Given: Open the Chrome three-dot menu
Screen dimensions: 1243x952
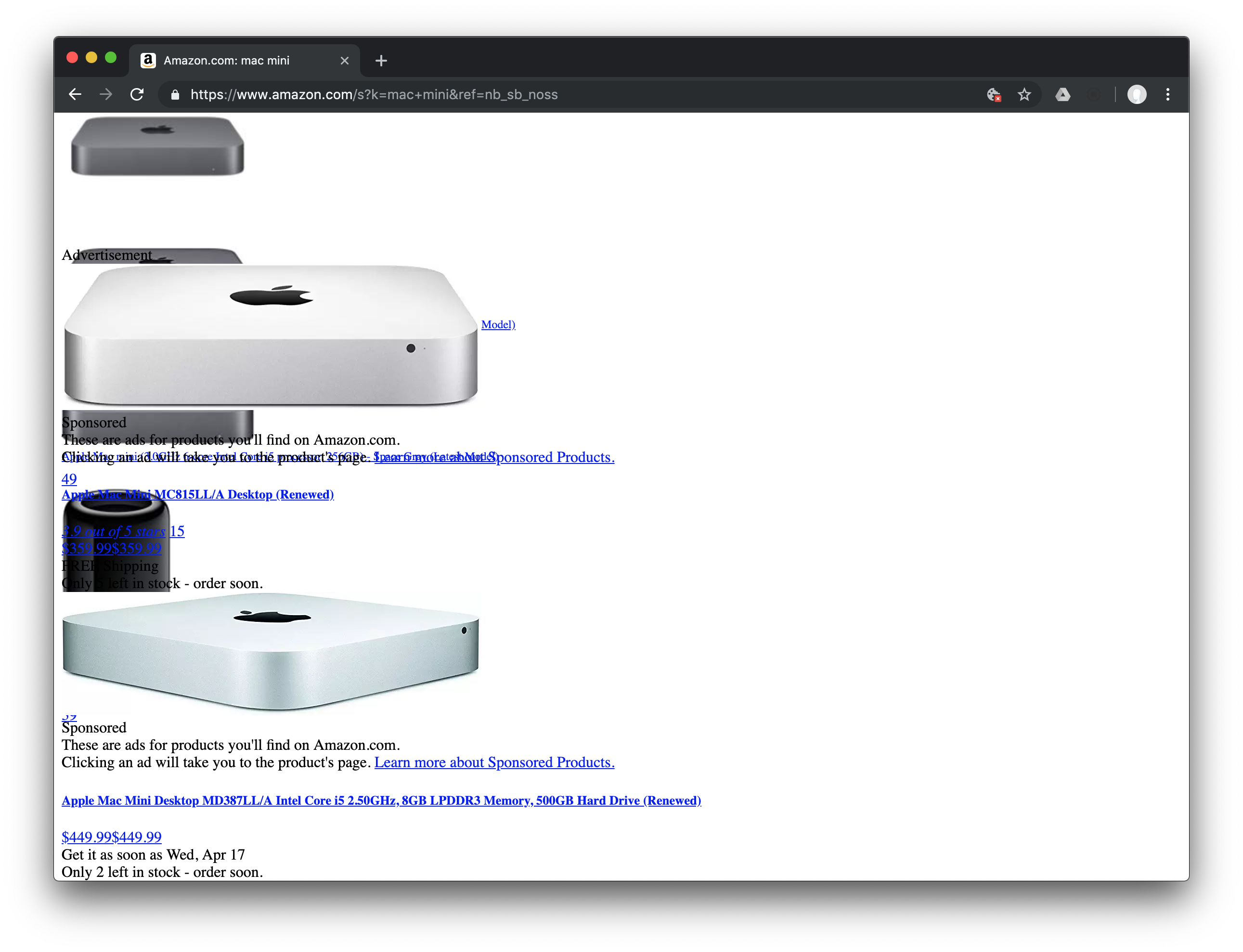Looking at the screenshot, I should [x=1167, y=95].
